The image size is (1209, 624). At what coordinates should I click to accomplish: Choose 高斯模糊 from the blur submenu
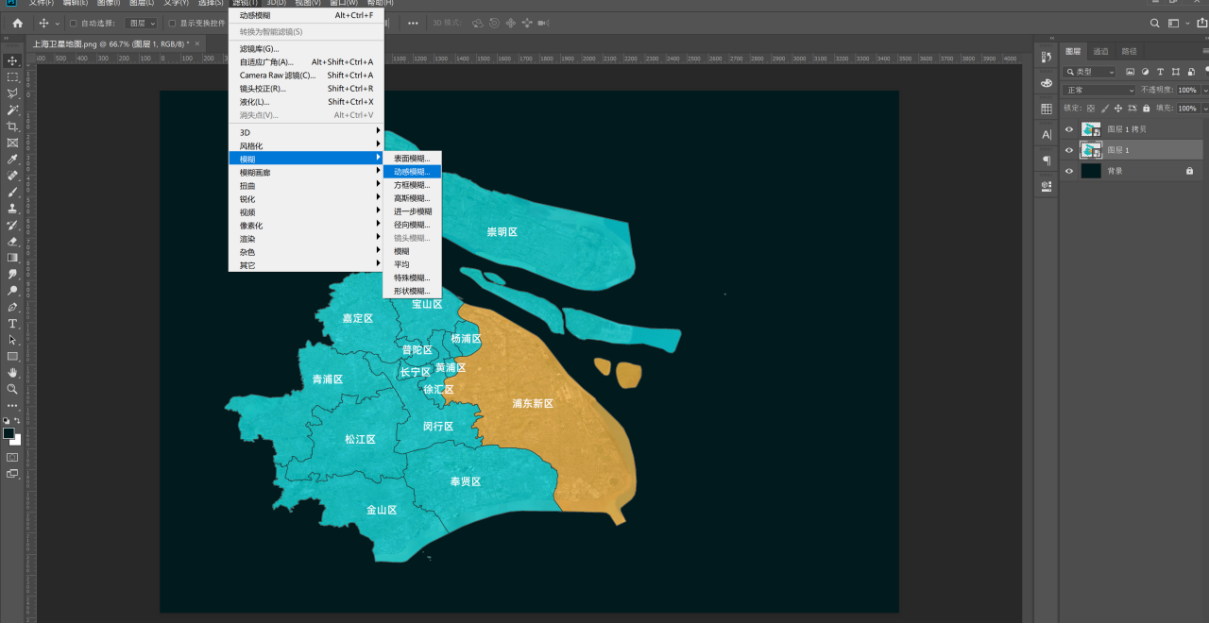[411, 197]
